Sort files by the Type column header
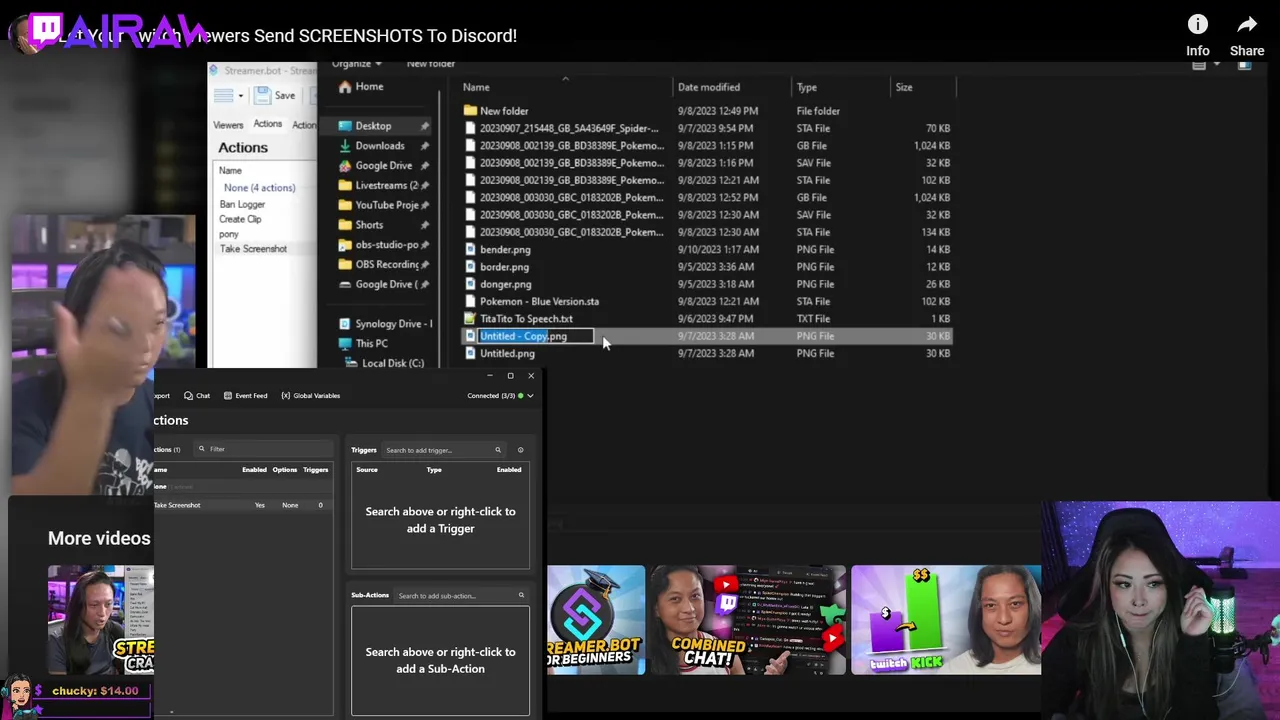The height and width of the screenshot is (720, 1280). click(807, 87)
